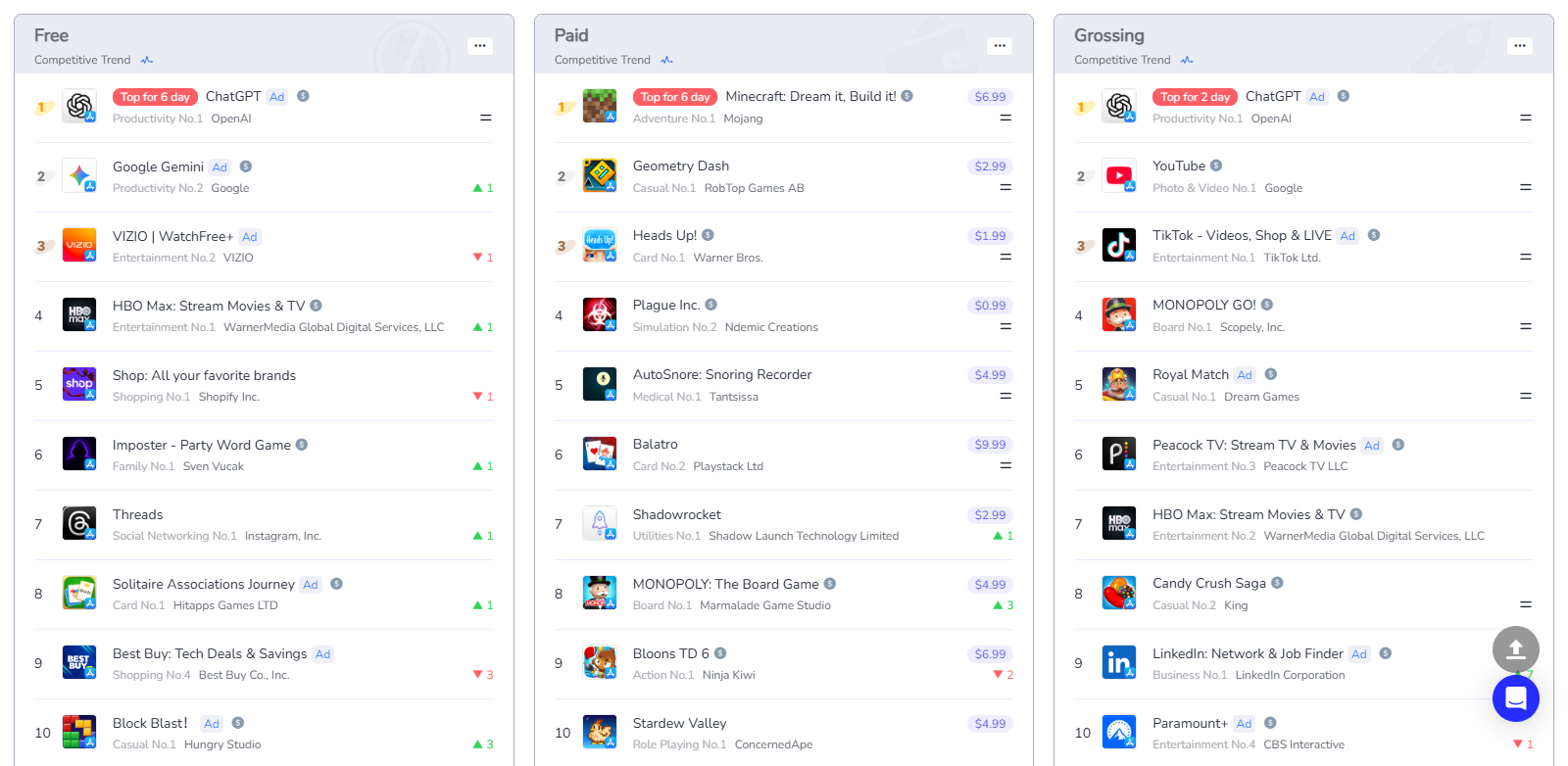
Task: Open the Block Blast! app icon
Action: pos(79,732)
